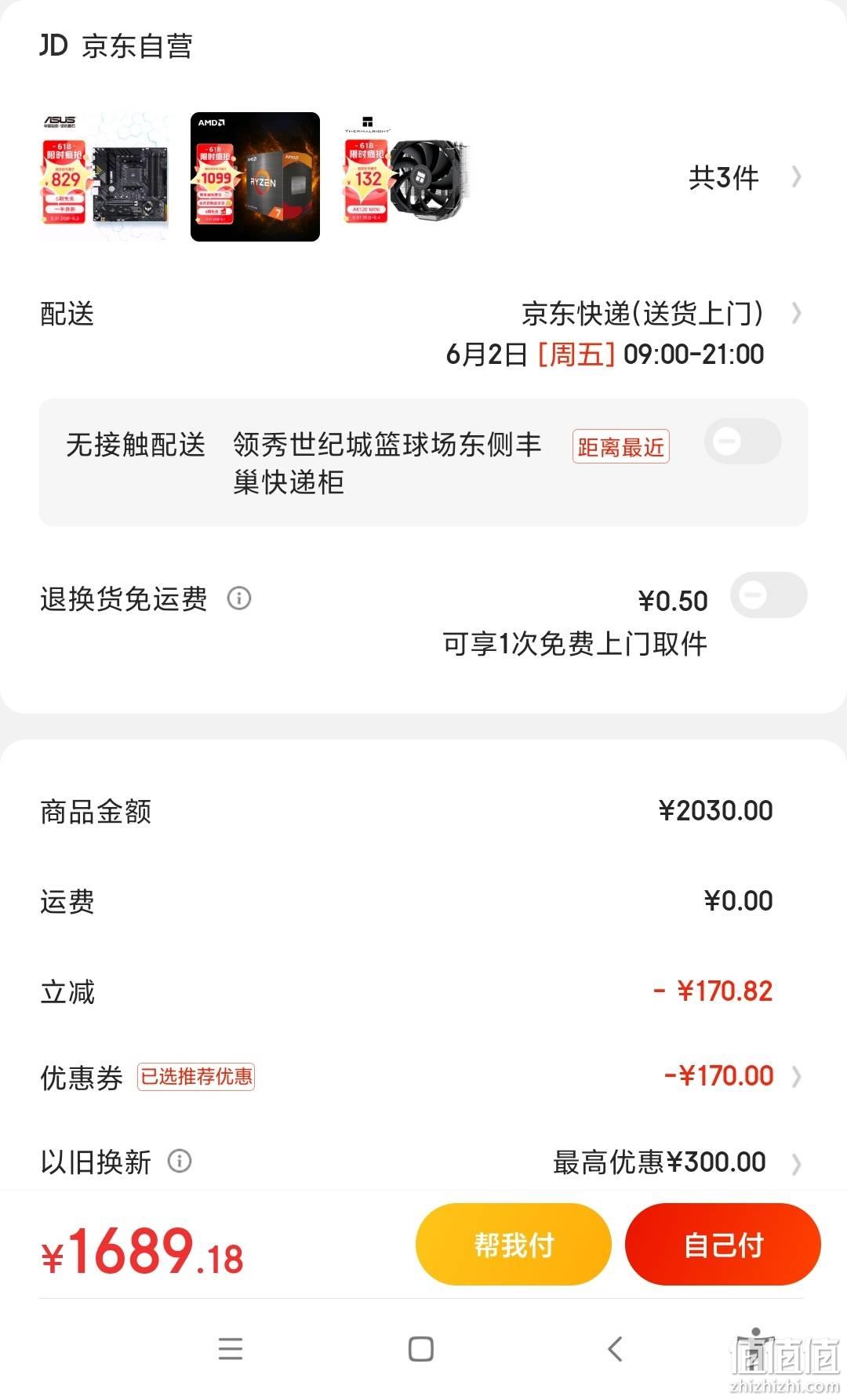Open the AMD Ryzen 7 product thumbnail
Viewport: 847px width, 1400px height.
(x=255, y=176)
